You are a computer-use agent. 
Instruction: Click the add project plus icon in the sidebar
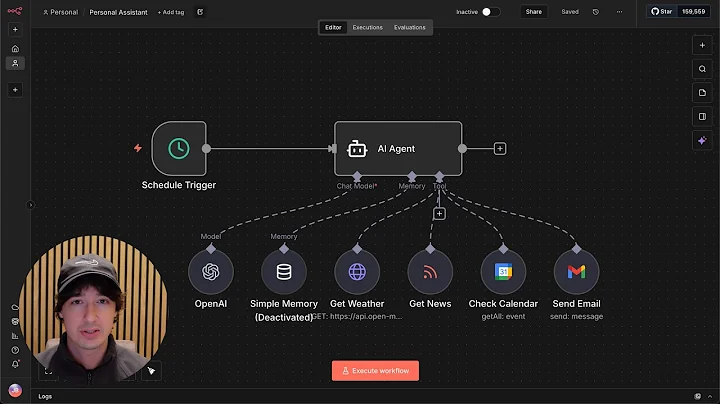coord(15,90)
